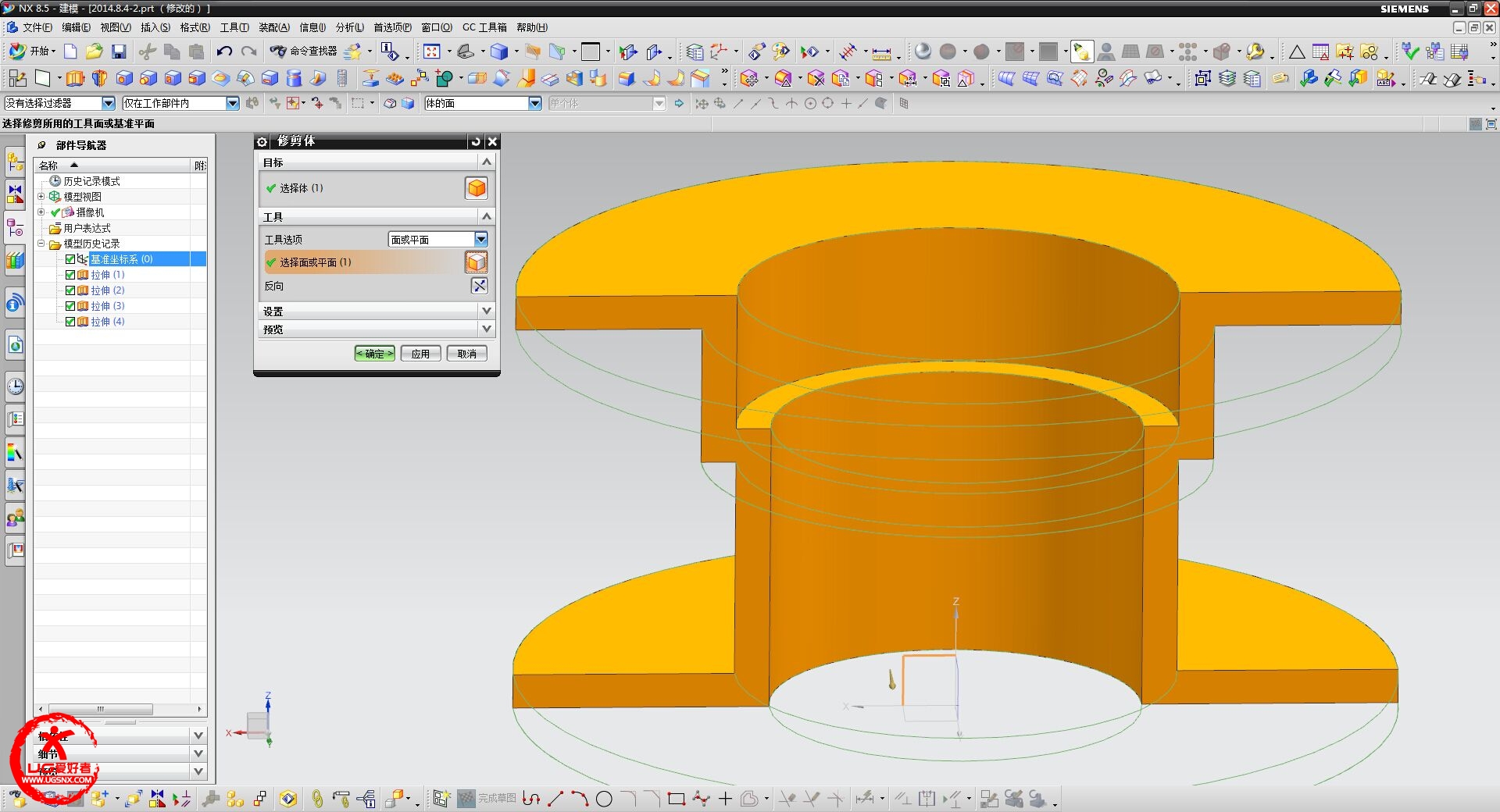Viewport: 1500px width, 812px height.
Task: Reset the 修剪体 dialog
Action: [476, 141]
